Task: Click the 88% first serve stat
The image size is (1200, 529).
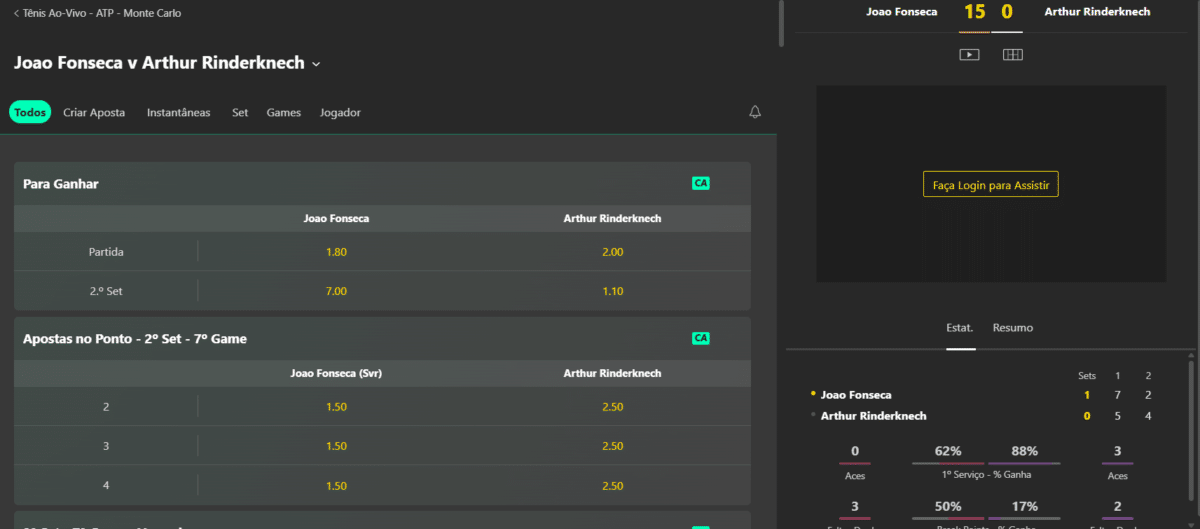Action: 1025,452
